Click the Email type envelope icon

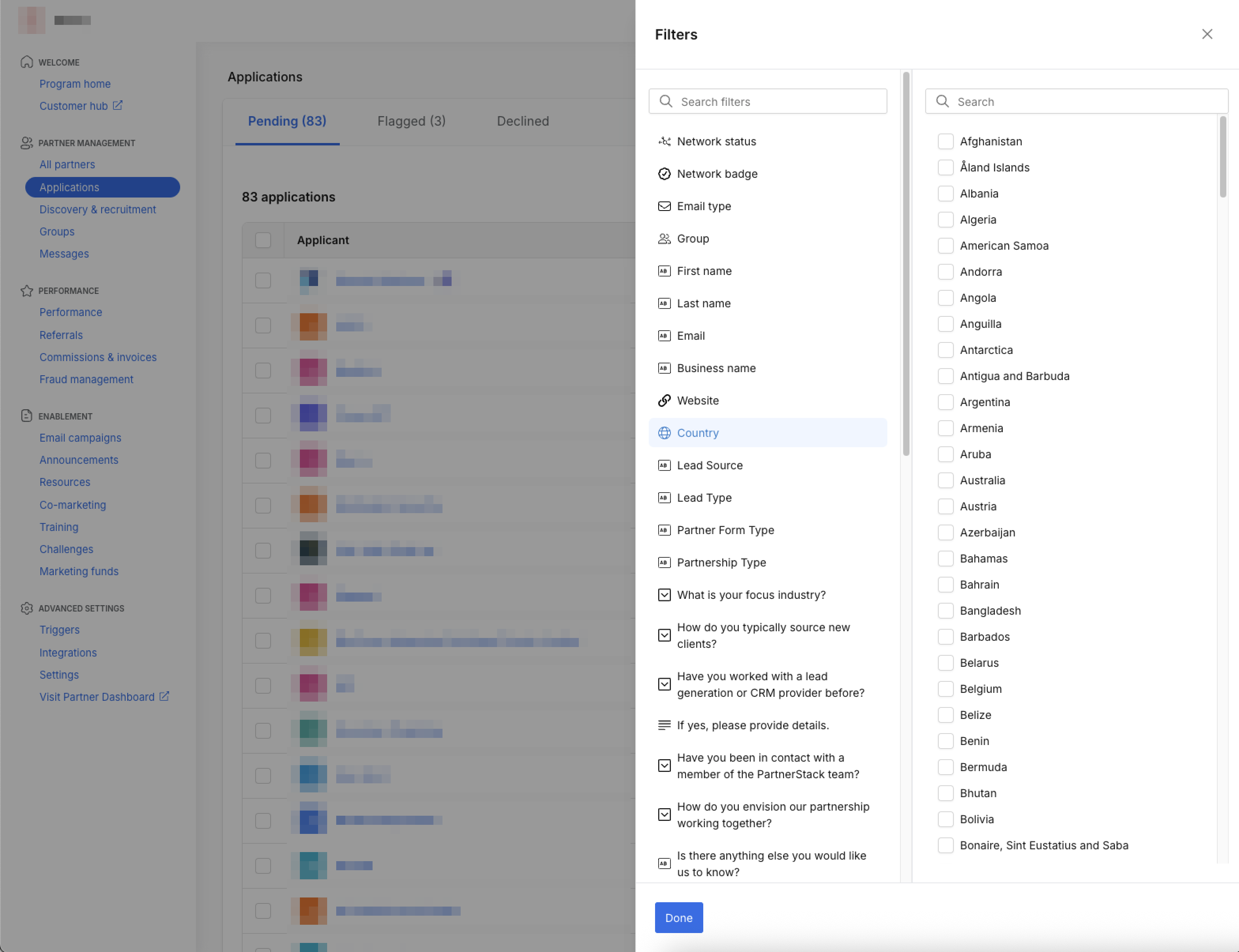(x=664, y=206)
